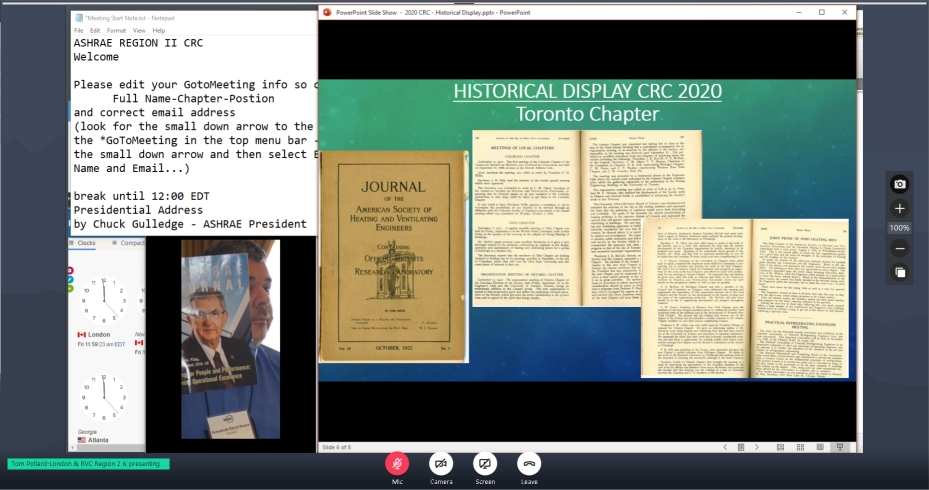Switch to Normal view in PowerPoint status bar

tap(780, 447)
